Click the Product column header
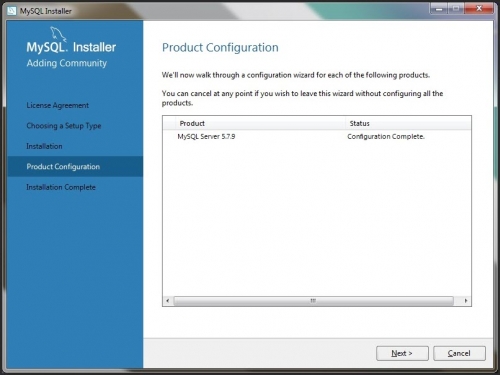The image size is (500, 375). point(260,123)
